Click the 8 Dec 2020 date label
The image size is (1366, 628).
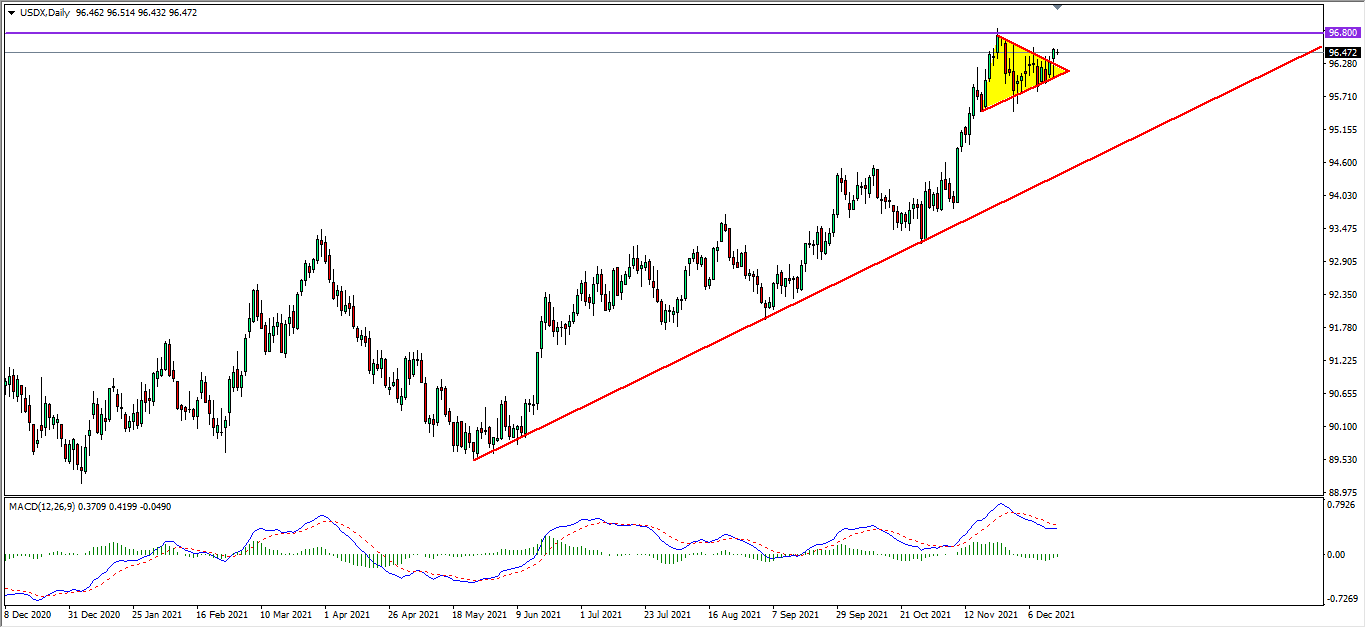click(28, 615)
